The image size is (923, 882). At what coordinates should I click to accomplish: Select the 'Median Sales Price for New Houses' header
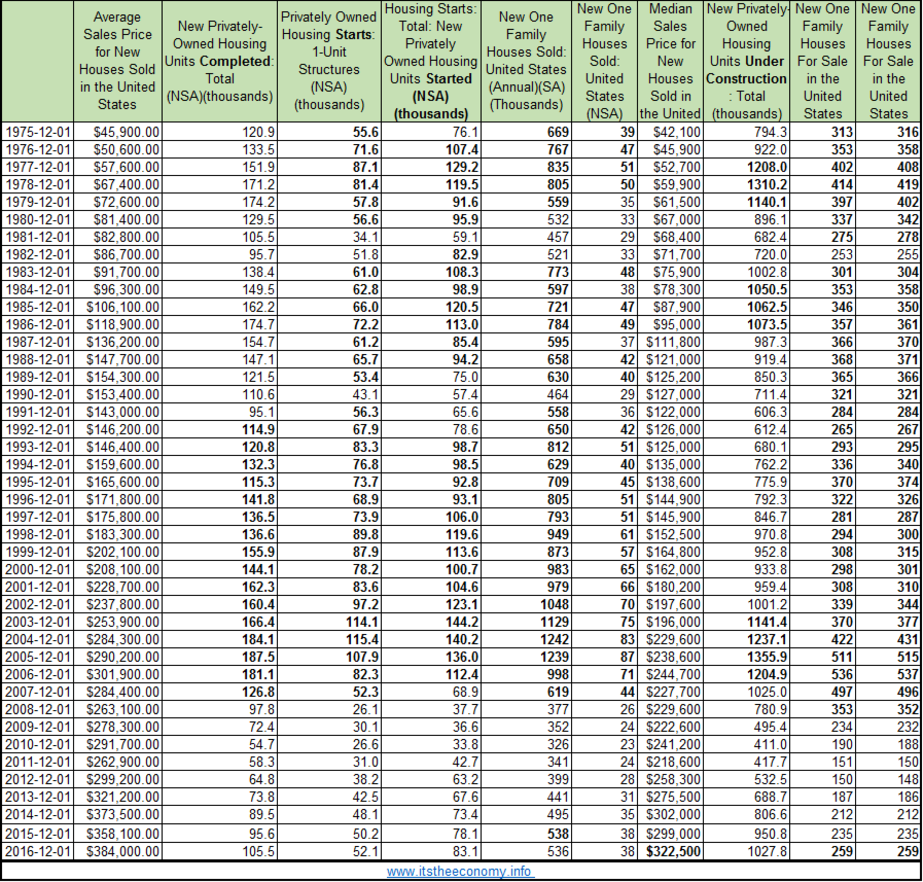tap(670, 61)
